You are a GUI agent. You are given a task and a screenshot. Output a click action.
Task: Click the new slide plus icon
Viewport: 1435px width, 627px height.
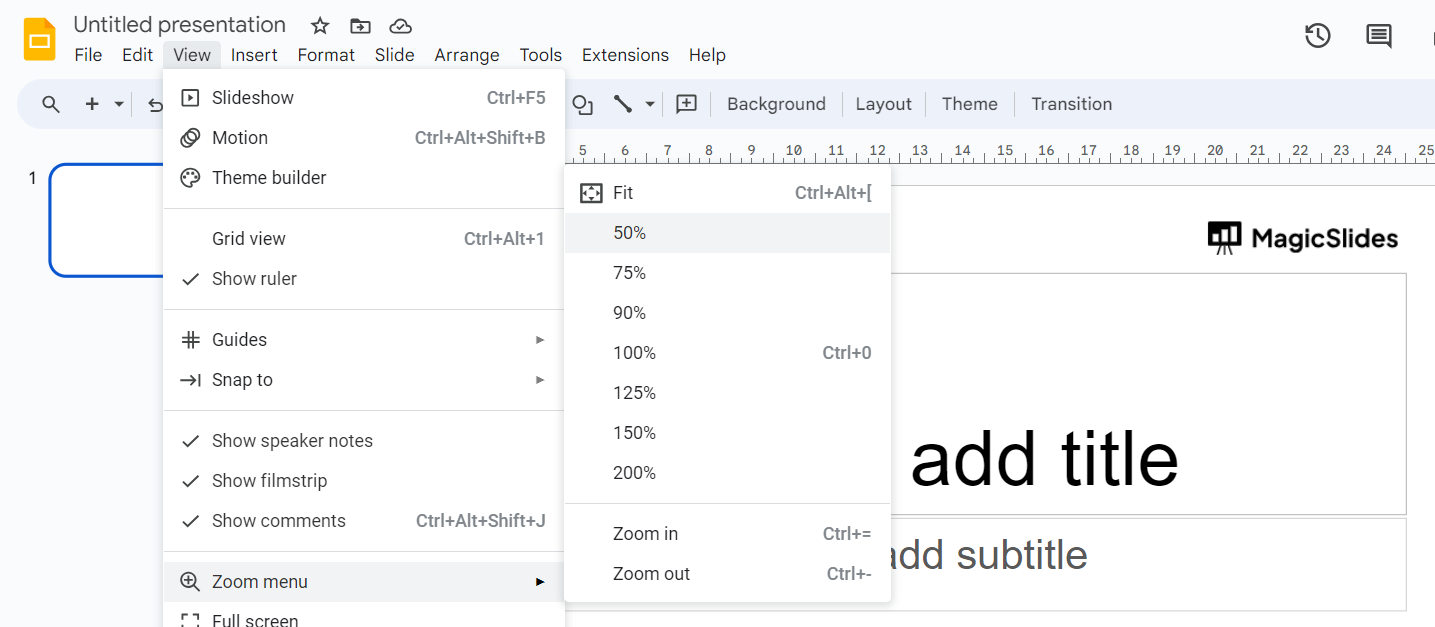tap(92, 104)
